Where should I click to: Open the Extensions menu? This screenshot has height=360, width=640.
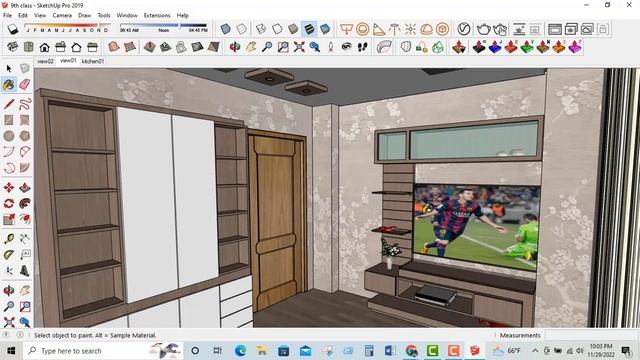157,15
